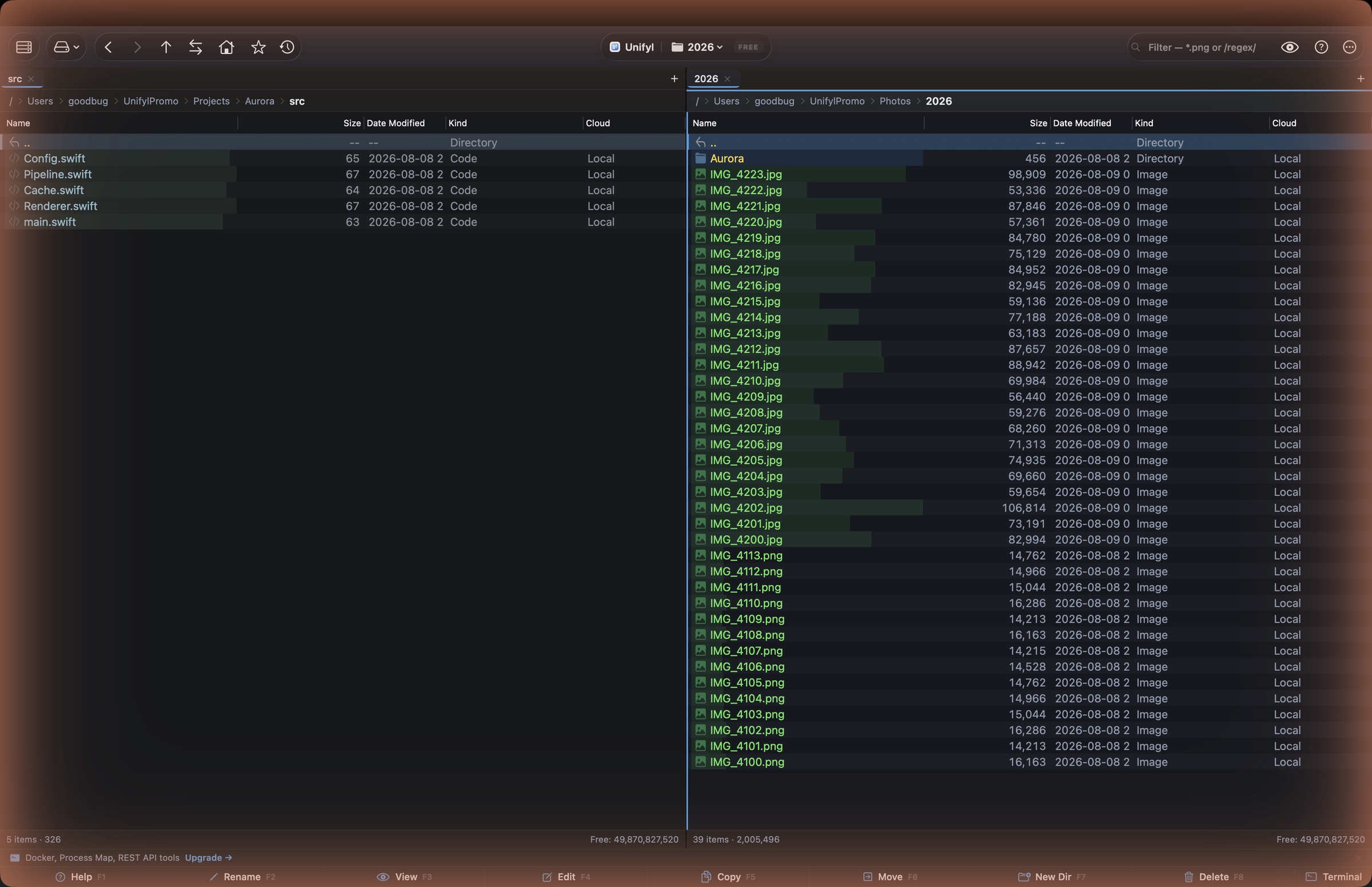Click the parent directory row in the right panel
The image size is (1372, 887).
point(1030,142)
